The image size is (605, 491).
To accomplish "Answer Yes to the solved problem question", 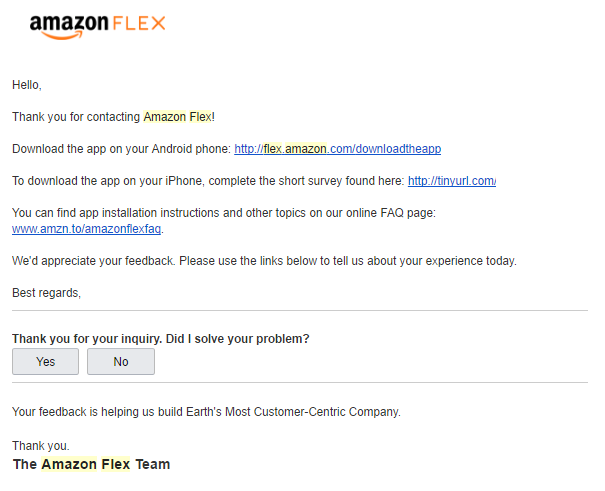I will click(x=46, y=361).
